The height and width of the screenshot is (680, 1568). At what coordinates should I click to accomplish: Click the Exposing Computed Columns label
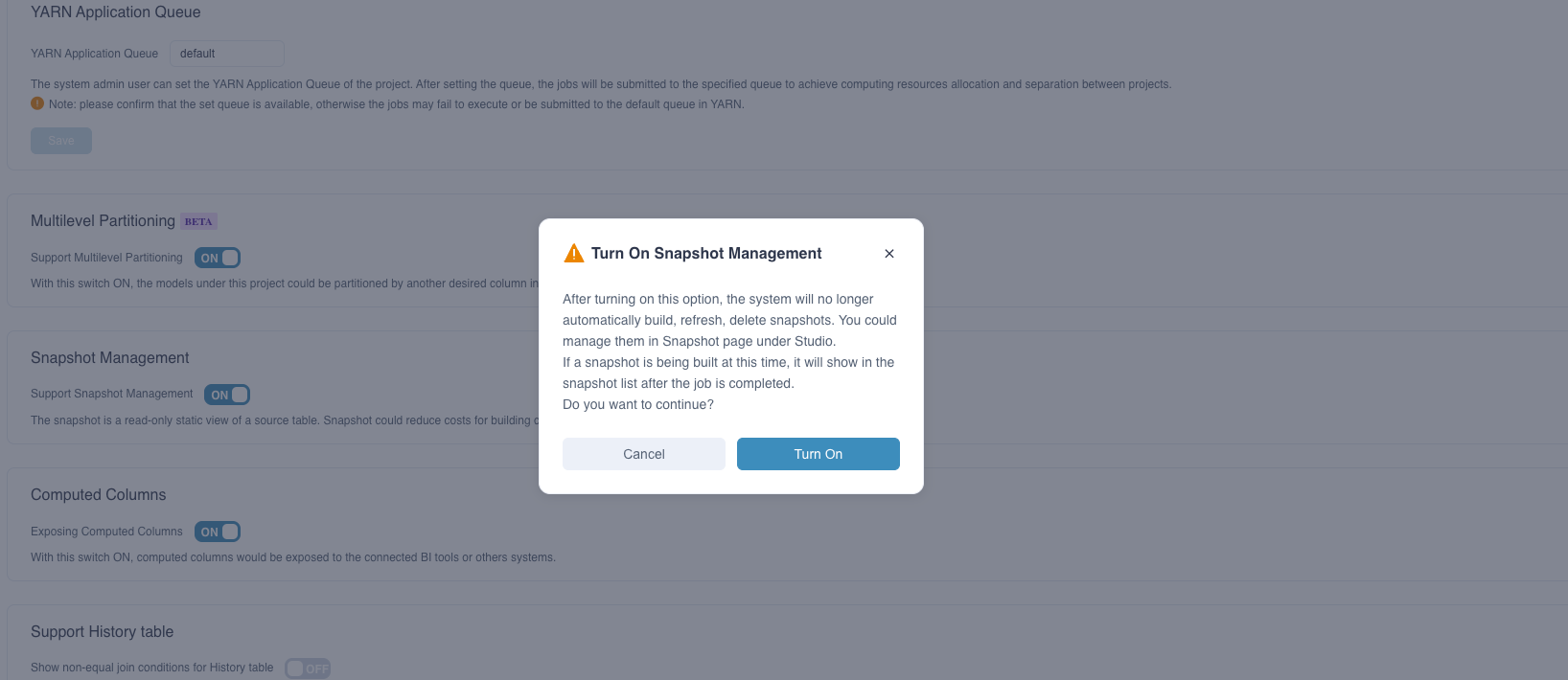[106, 532]
